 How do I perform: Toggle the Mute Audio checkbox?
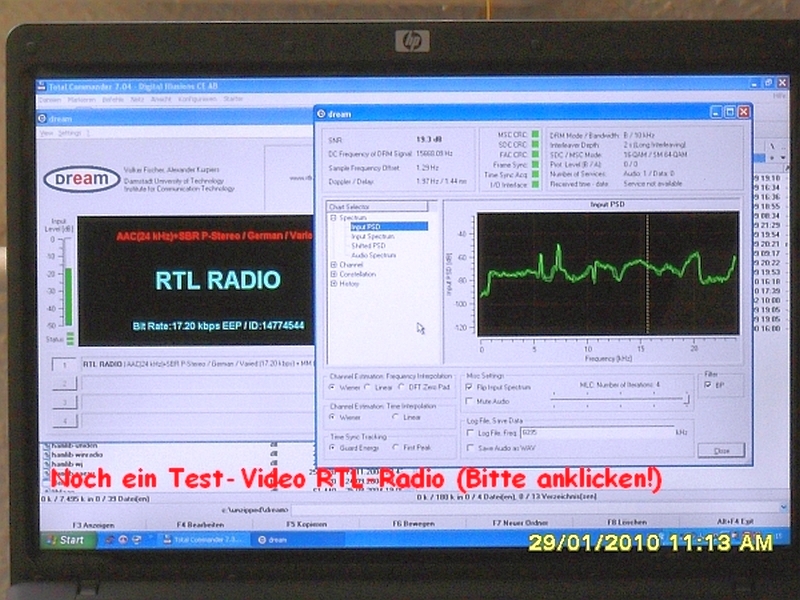tap(469, 402)
